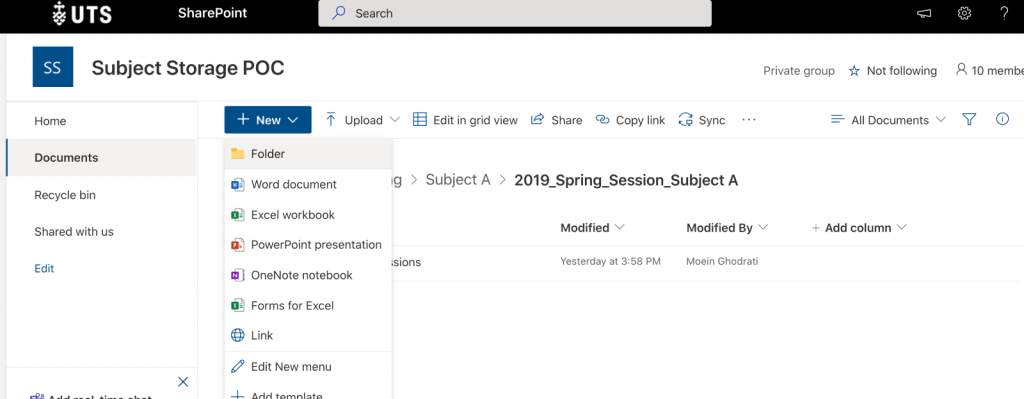
Task: Click the Share toolbar button
Action: pyautogui.click(x=556, y=120)
